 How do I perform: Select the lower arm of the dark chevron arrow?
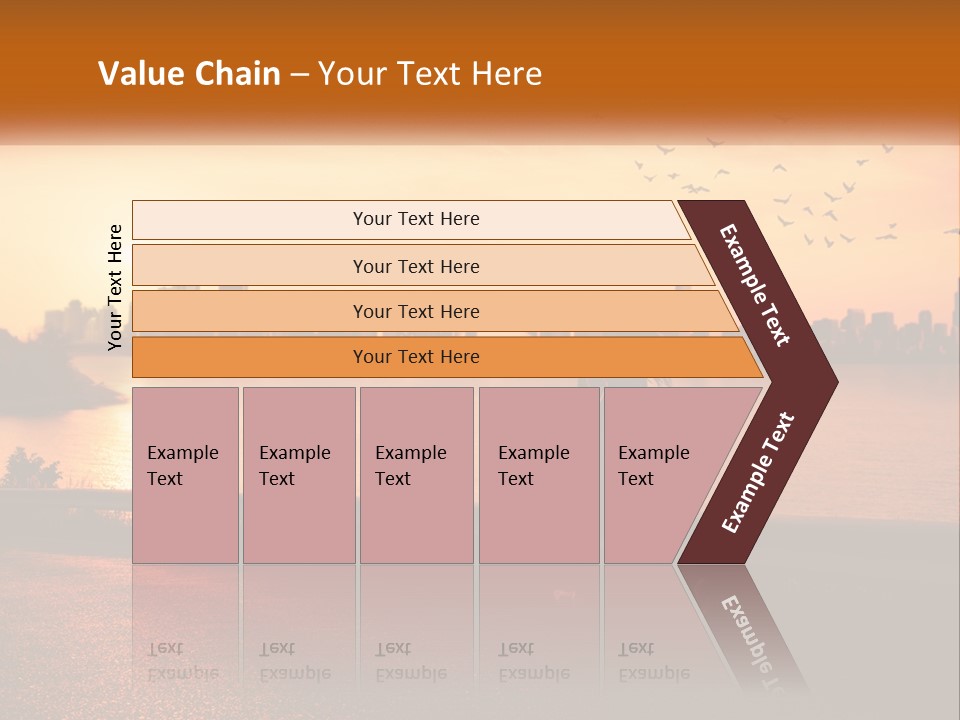point(758,473)
